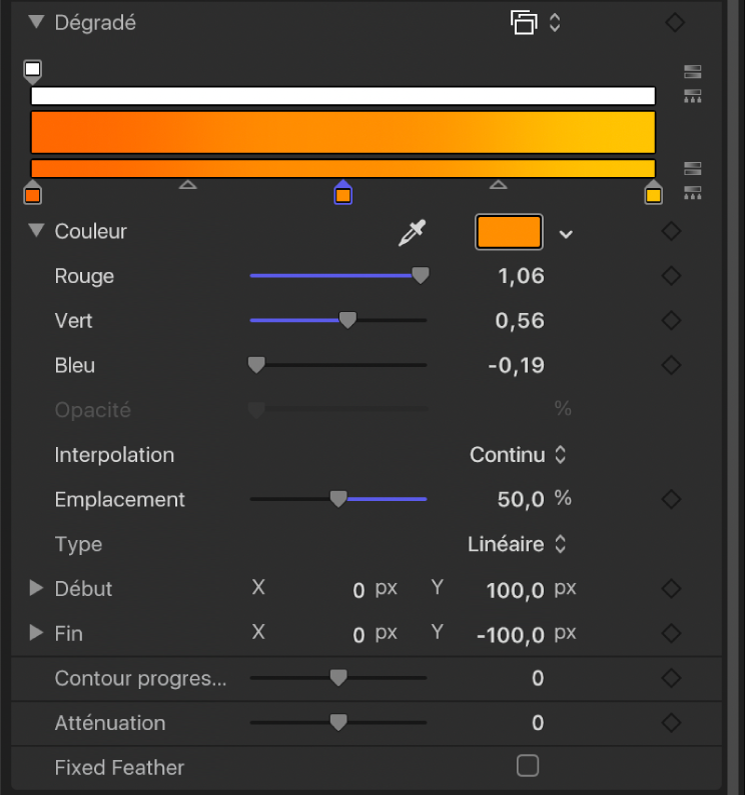Click the Atténuation slider handle
The height and width of the screenshot is (795, 745).
[x=338, y=722]
